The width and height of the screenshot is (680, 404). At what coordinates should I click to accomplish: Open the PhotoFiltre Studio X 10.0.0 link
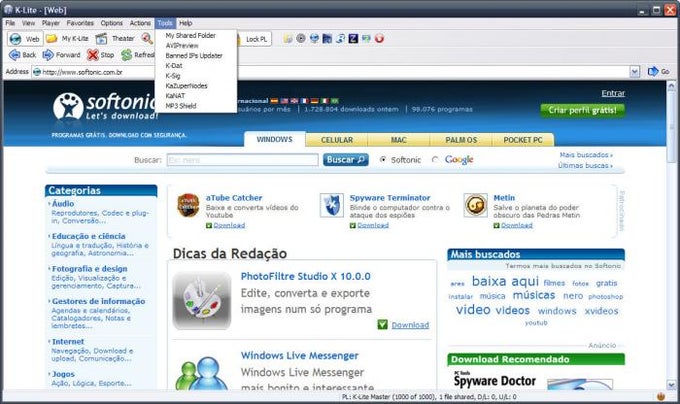pyautogui.click(x=306, y=276)
